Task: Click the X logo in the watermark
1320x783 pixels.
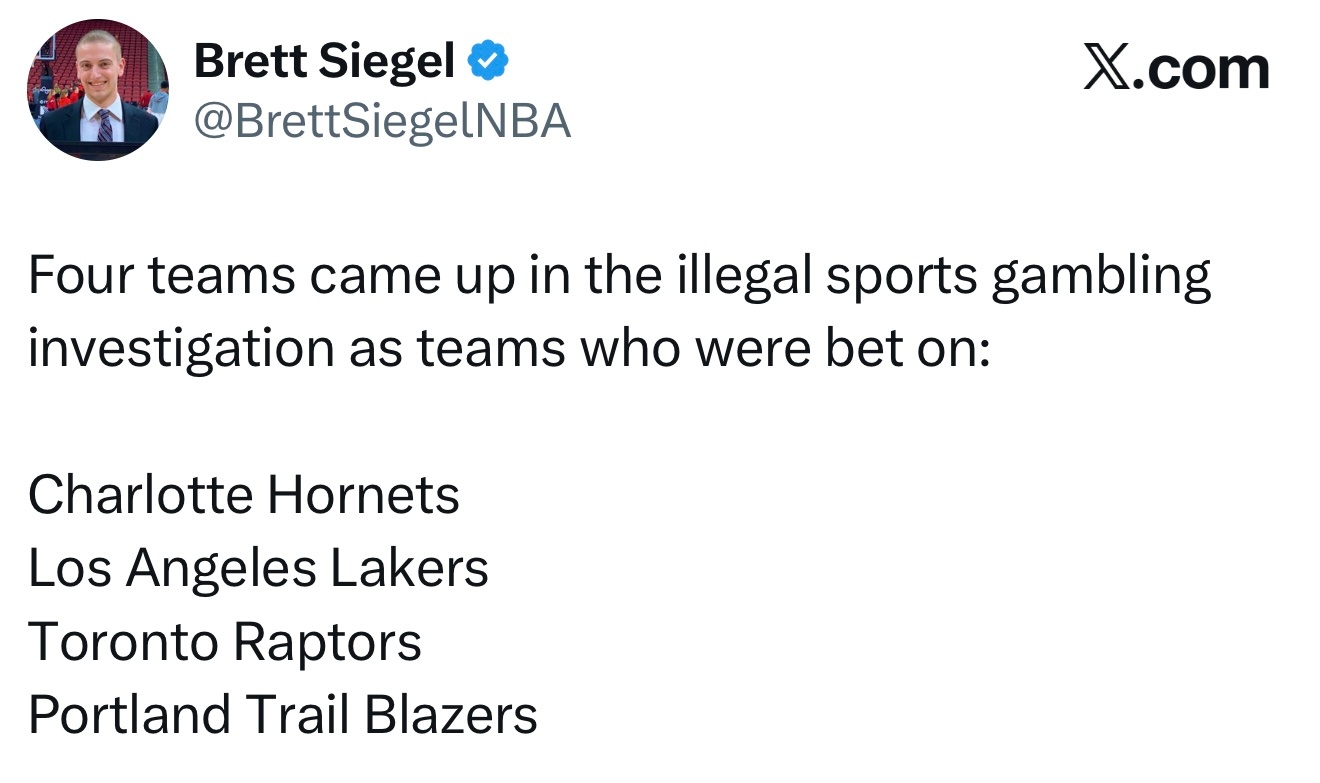Action: coord(1107,70)
